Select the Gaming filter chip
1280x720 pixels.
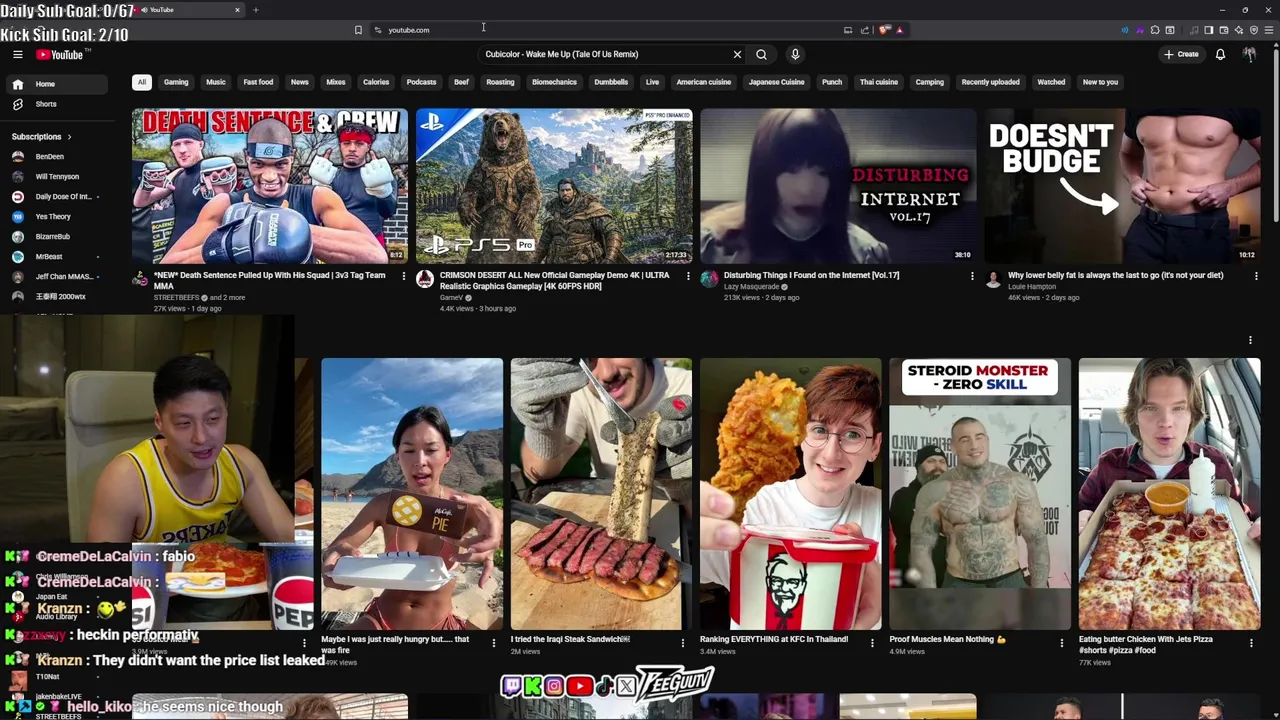pyautogui.click(x=176, y=82)
